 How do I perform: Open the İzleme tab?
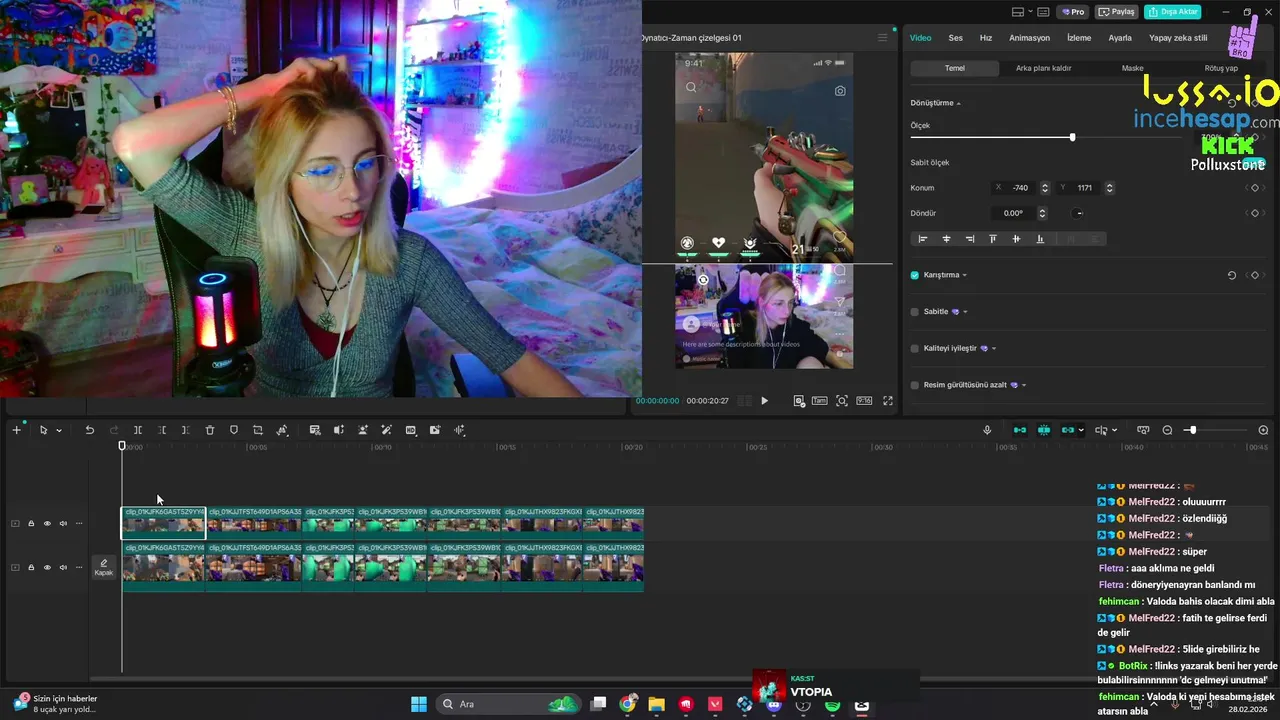1079,38
